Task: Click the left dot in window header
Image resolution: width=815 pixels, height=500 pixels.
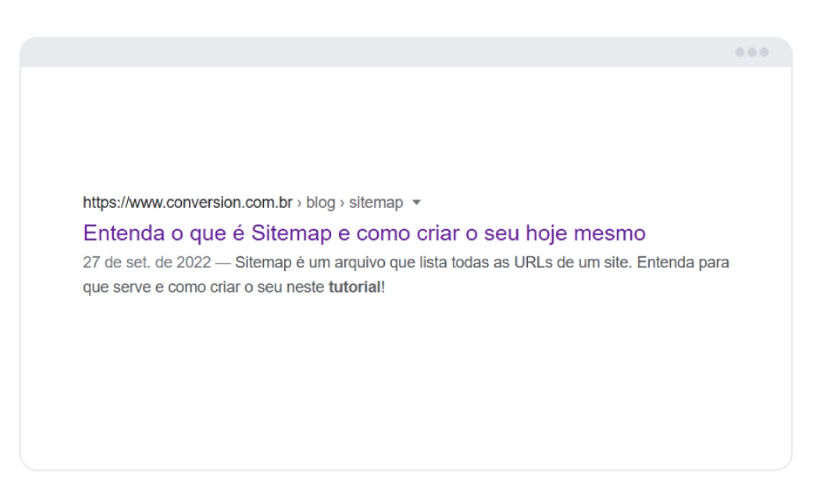Action: (739, 52)
